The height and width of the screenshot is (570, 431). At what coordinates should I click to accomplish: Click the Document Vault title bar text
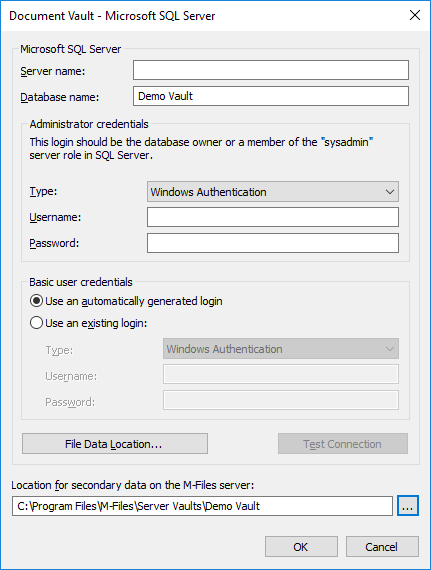click(x=112, y=16)
